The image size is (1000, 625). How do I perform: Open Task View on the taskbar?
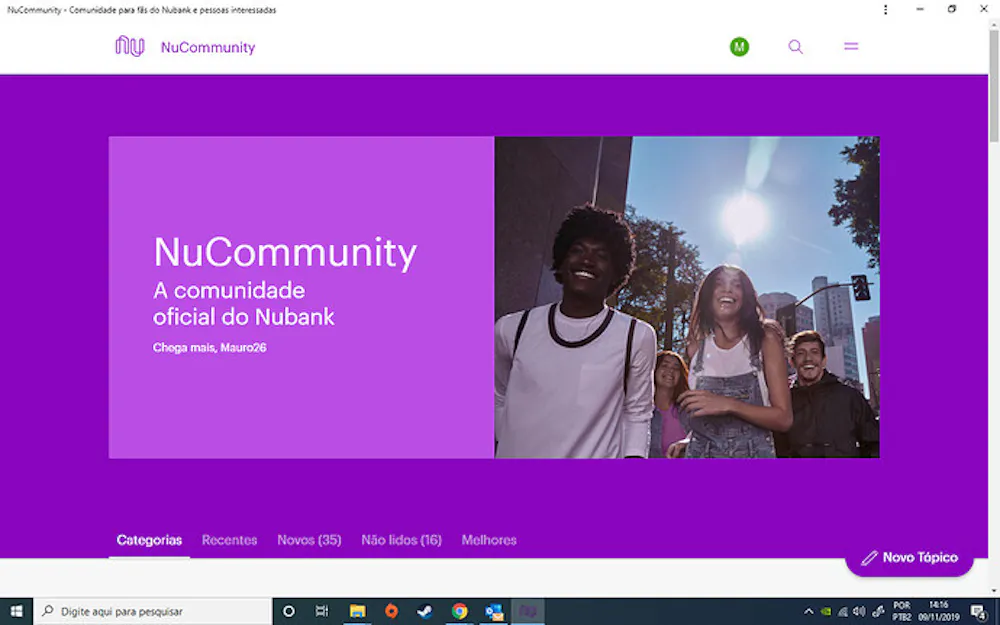[322, 611]
